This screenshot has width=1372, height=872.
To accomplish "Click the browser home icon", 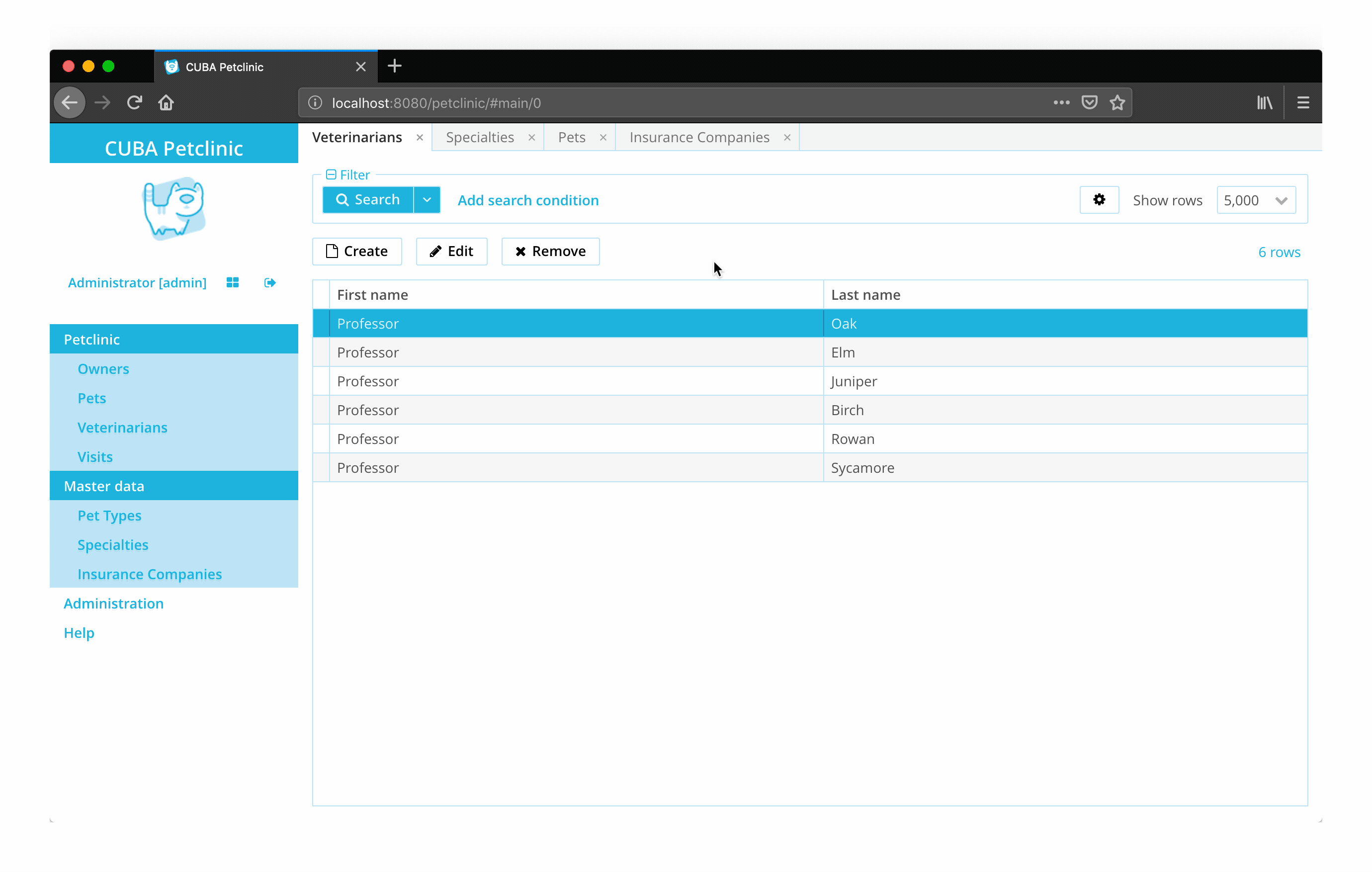I will tap(166, 102).
